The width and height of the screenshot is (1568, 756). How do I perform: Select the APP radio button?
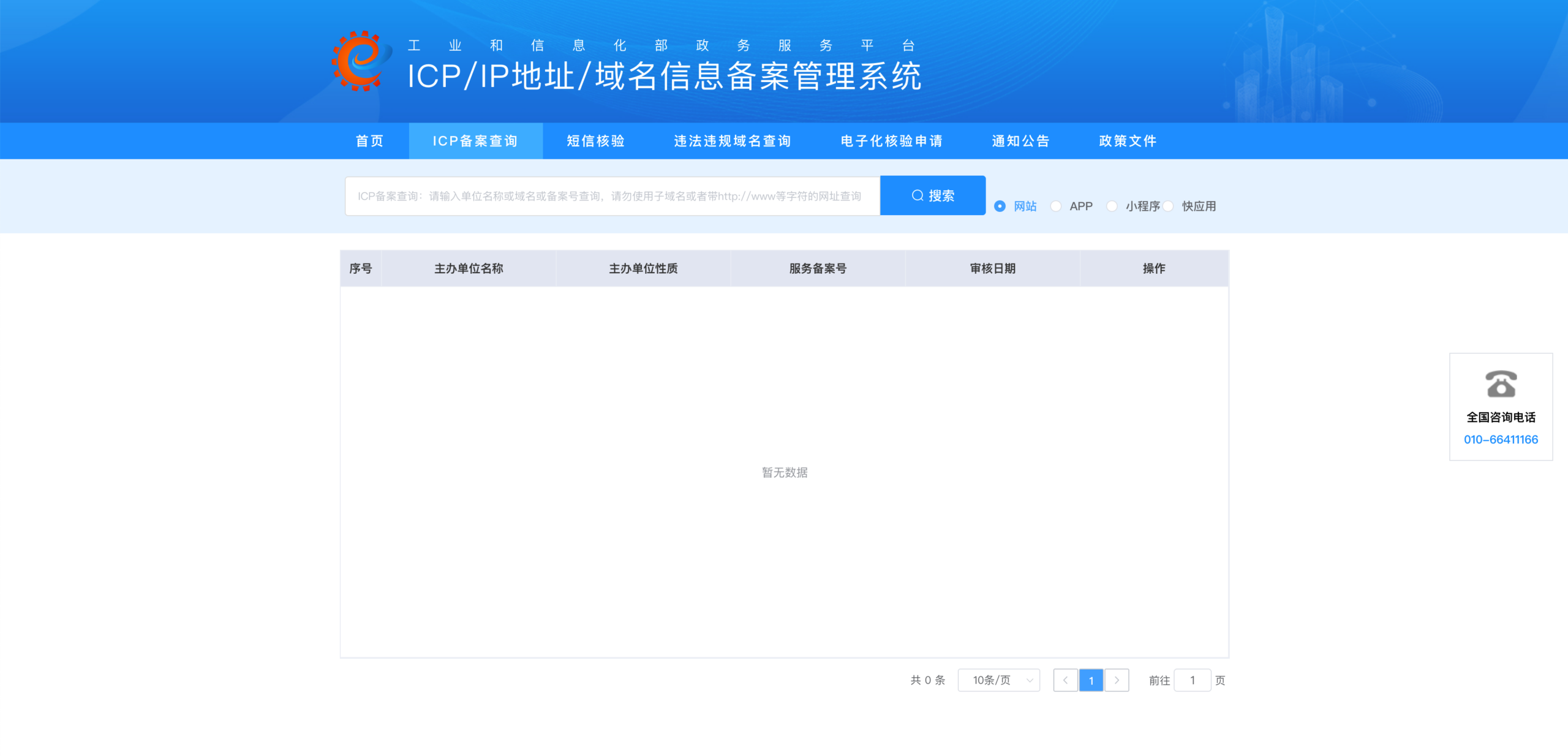tap(1056, 206)
